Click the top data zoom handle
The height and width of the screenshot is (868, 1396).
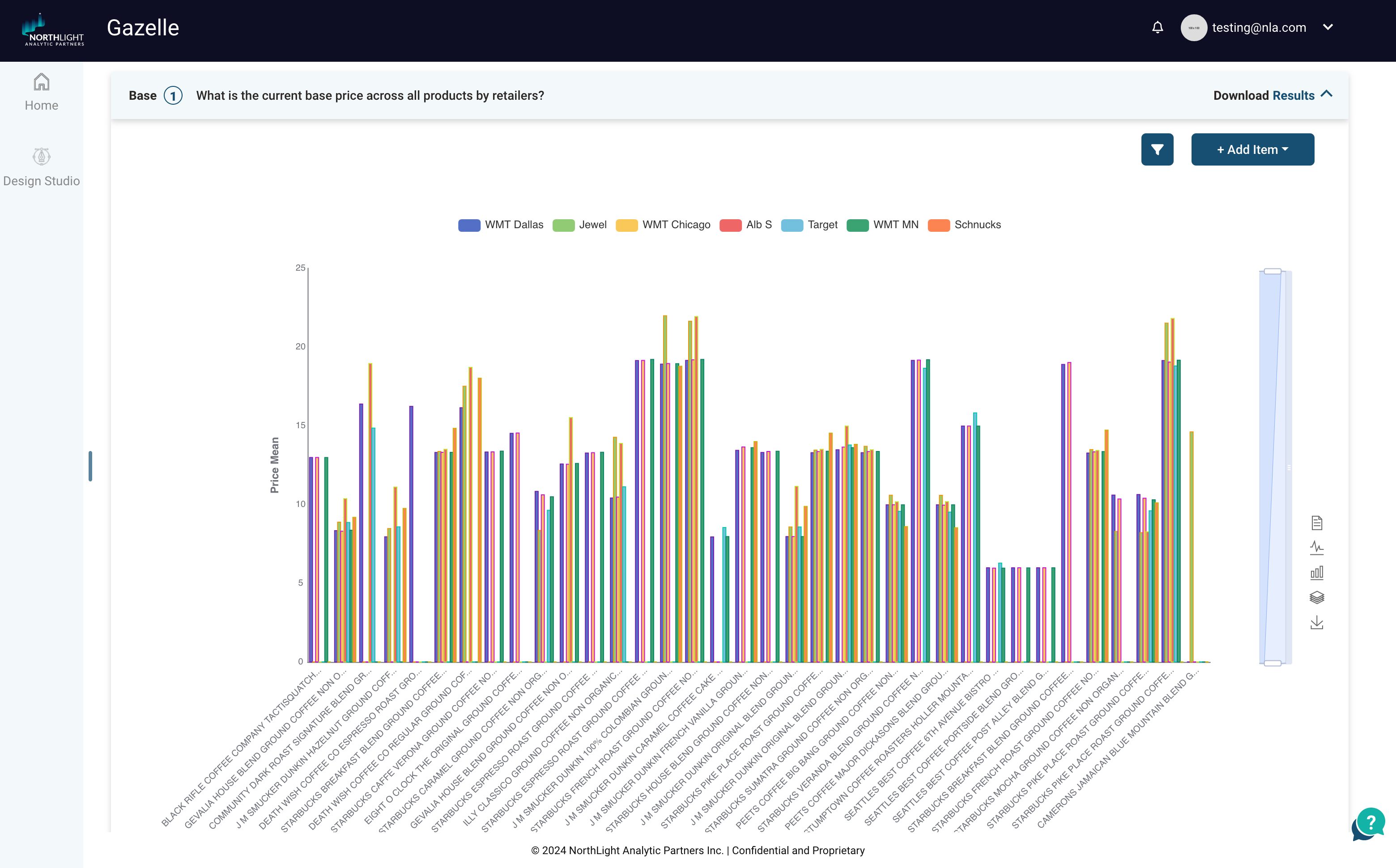coord(1273,271)
